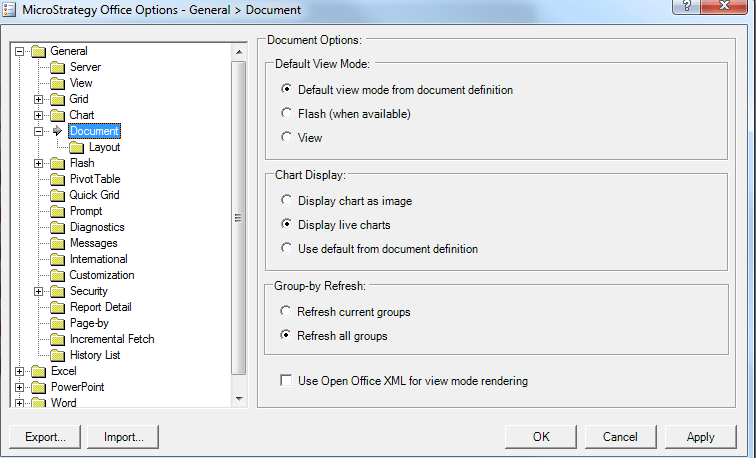Click the View folder icon in tree

point(57,83)
